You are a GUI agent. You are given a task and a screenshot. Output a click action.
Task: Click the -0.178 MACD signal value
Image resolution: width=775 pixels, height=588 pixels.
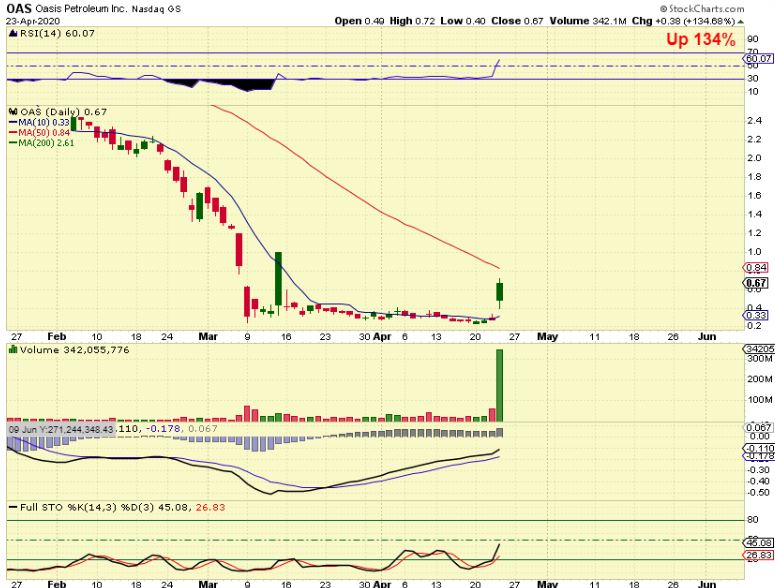tap(165, 428)
